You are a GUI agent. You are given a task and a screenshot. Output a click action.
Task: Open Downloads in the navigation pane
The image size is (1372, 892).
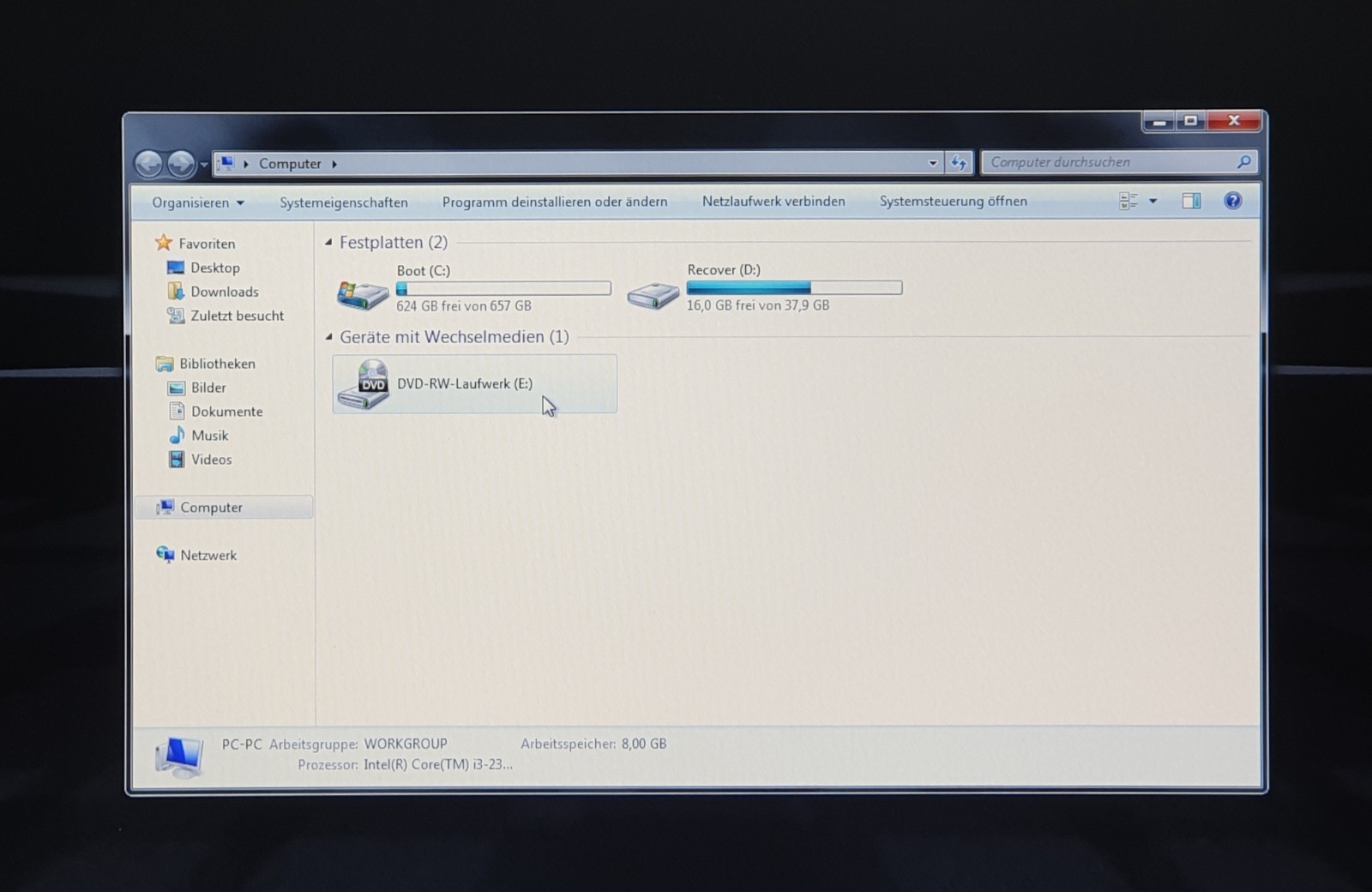click(x=224, y=292)
